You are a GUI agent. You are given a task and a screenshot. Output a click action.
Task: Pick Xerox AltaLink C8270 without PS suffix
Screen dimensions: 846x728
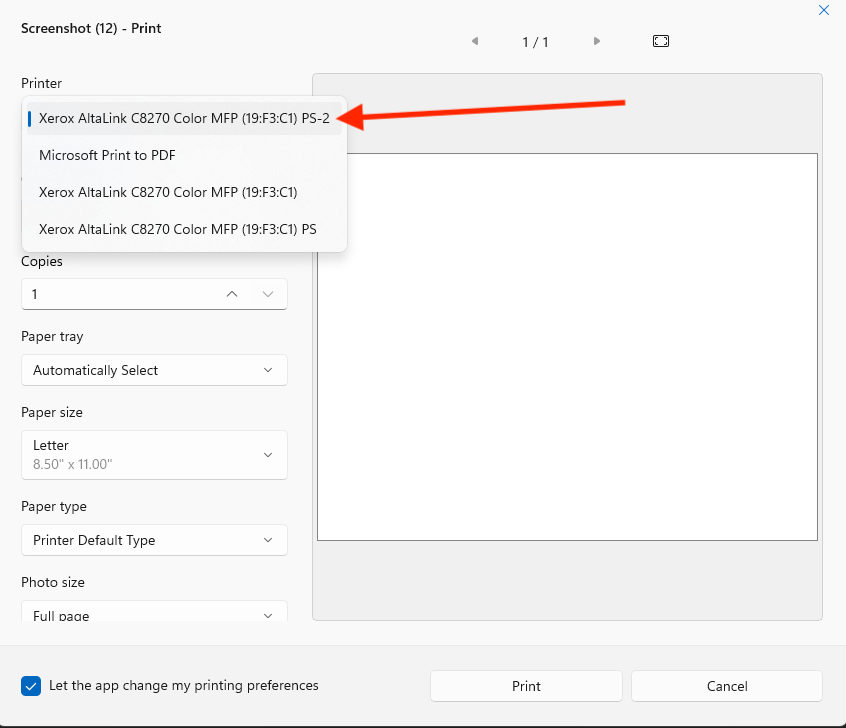pos(168,192)
